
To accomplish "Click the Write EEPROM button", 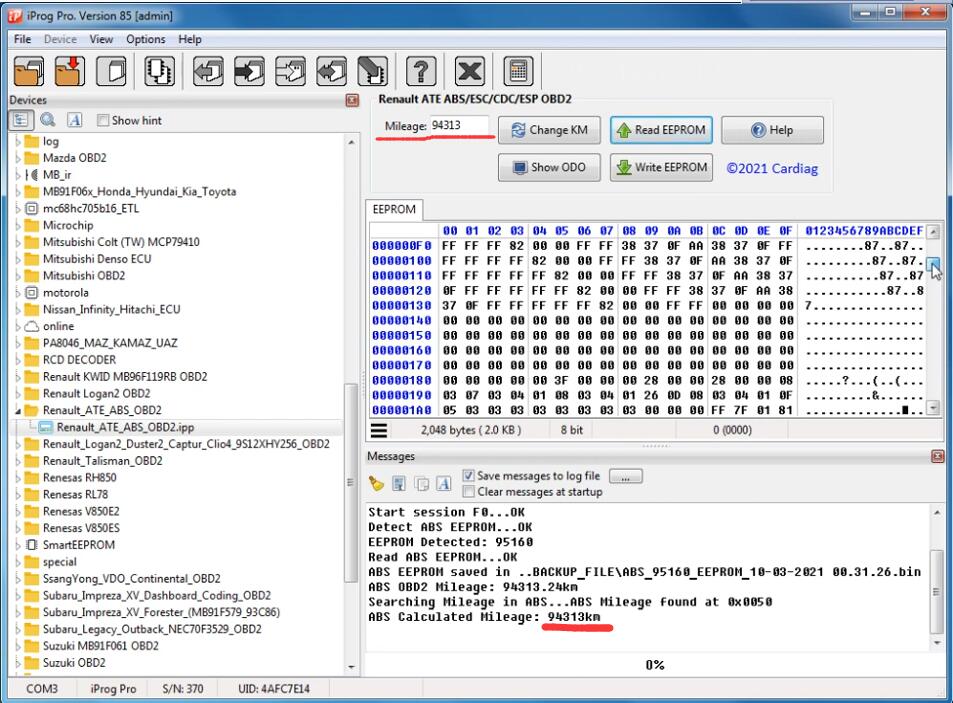I will 661,167.
